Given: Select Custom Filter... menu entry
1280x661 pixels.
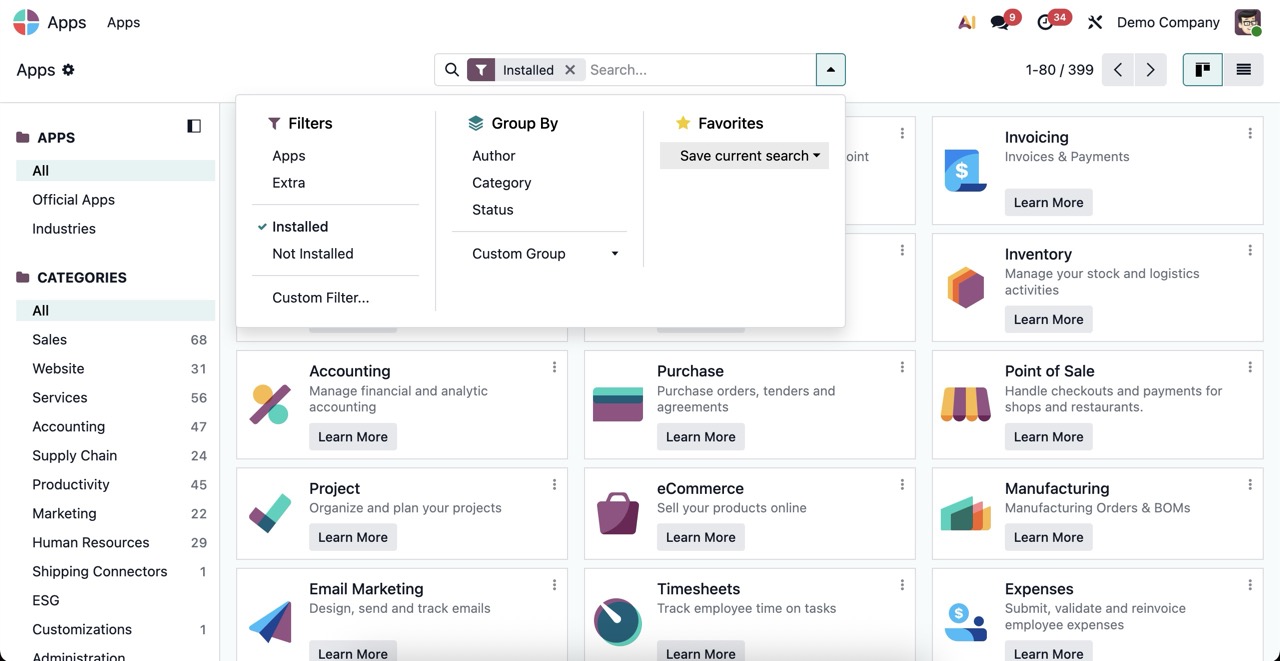Looking at the screenshot, I should point(320,298).
